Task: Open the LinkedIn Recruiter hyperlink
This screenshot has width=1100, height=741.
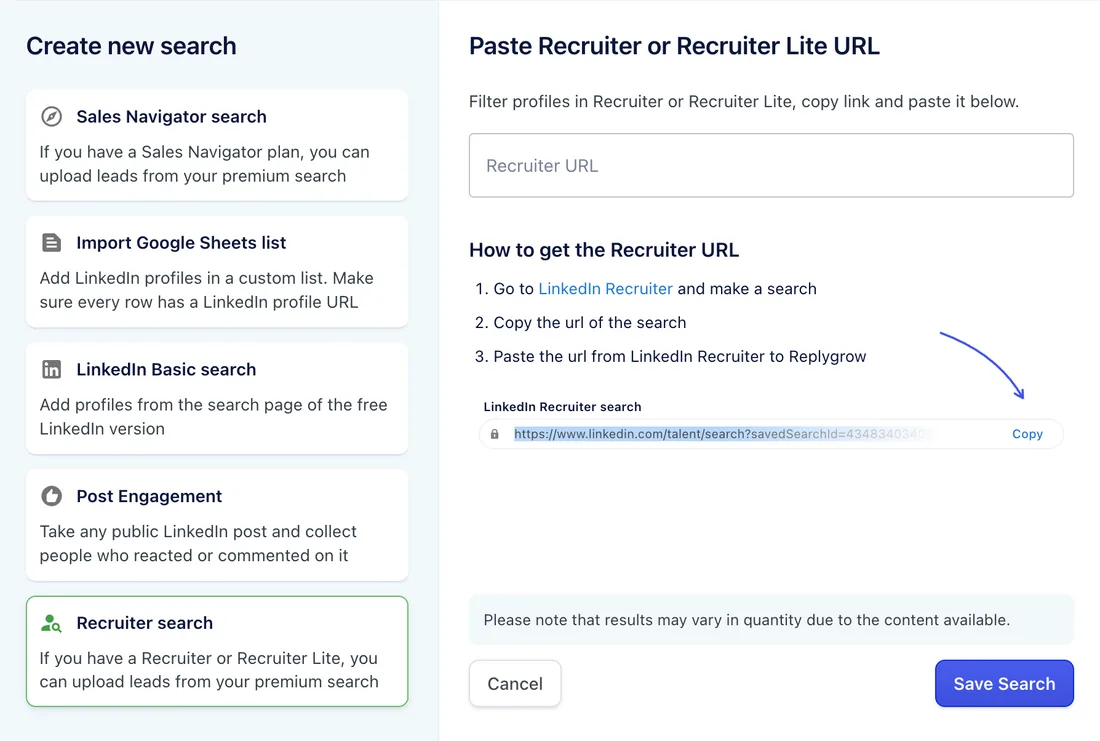Action: pyautogui.click(x=605, y=289)
